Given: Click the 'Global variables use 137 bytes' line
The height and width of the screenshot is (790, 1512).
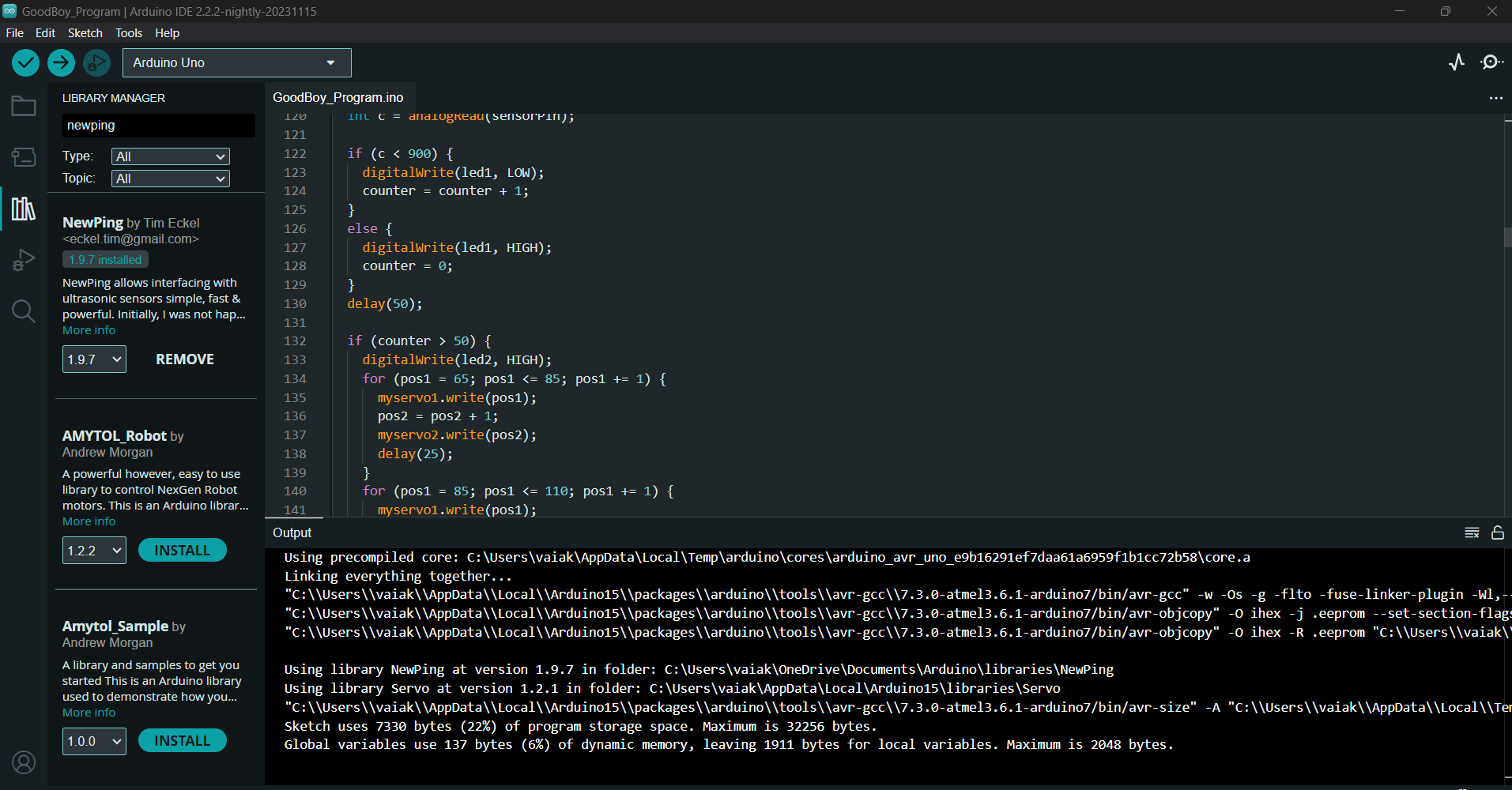Looking at the screenshot, I should 729,744.
